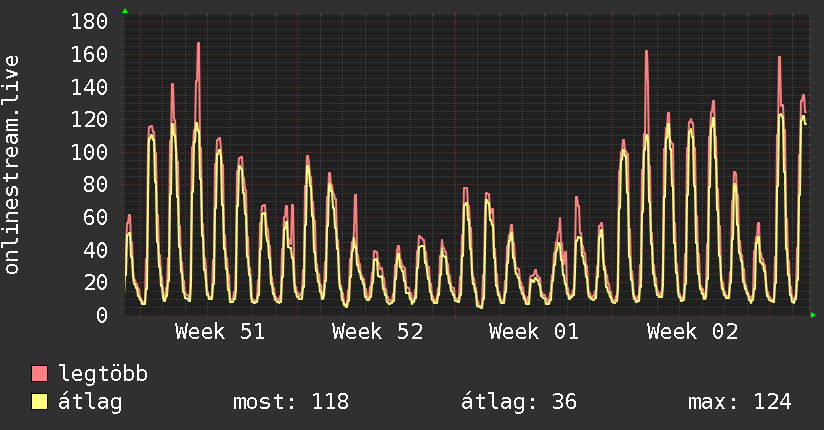The height and width of the screenshot is (430, 824).
Task: Select the átlag legend label beside yellow swatch
Action: pos(90,402)
